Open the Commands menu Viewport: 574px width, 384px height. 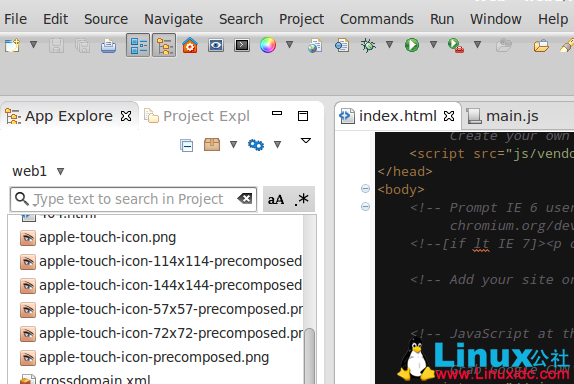click(x=377, y=19)
